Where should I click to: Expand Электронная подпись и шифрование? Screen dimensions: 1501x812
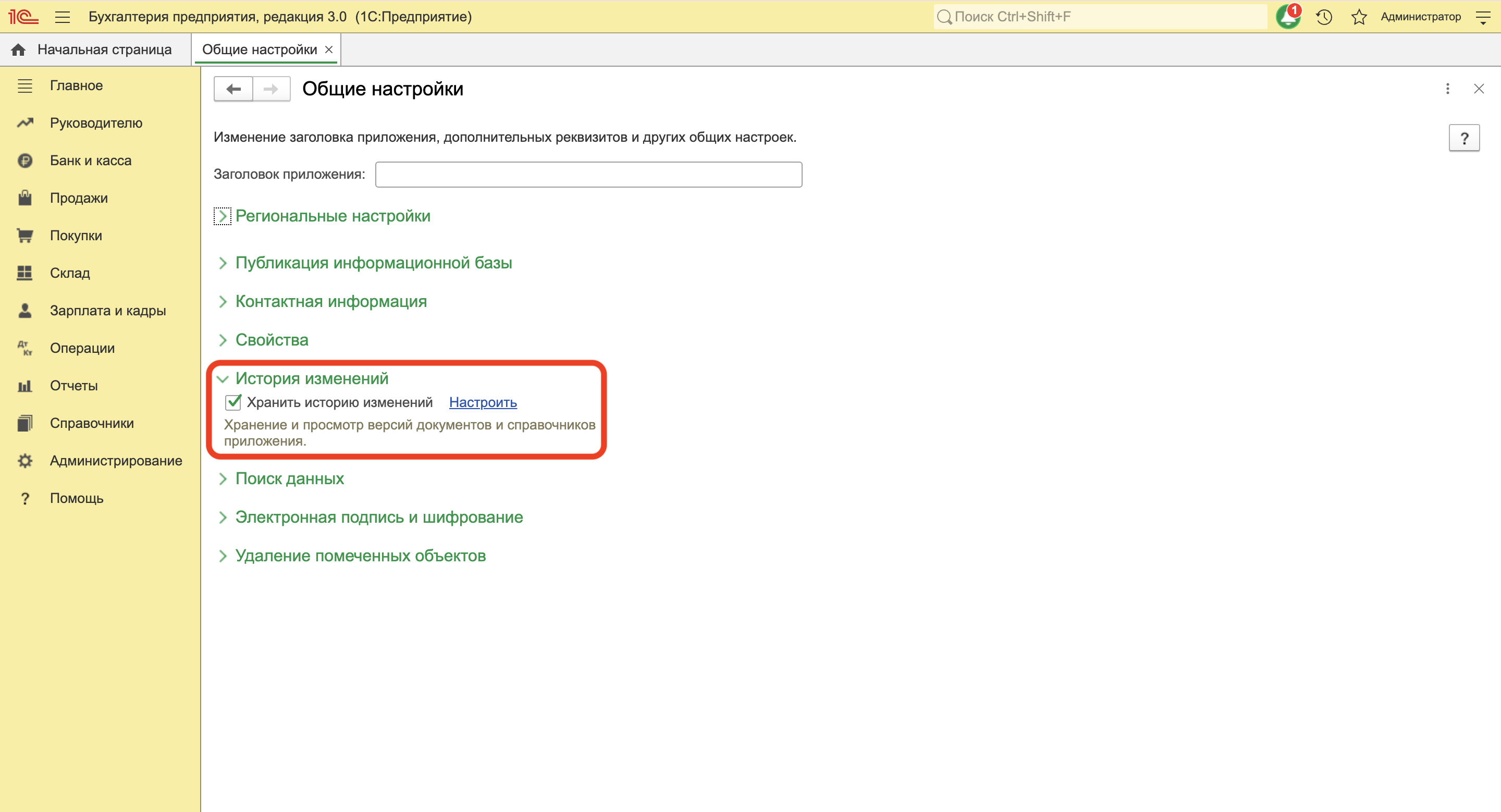[x=379, y=517]
